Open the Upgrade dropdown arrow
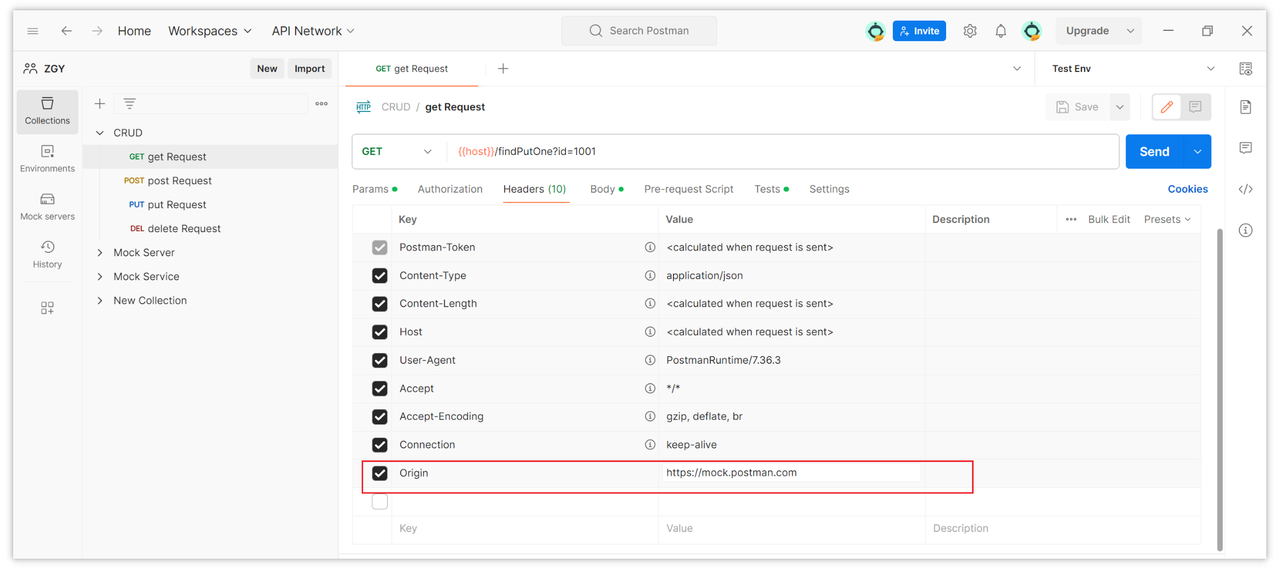1280x569 pixels. click(1131, 31)
